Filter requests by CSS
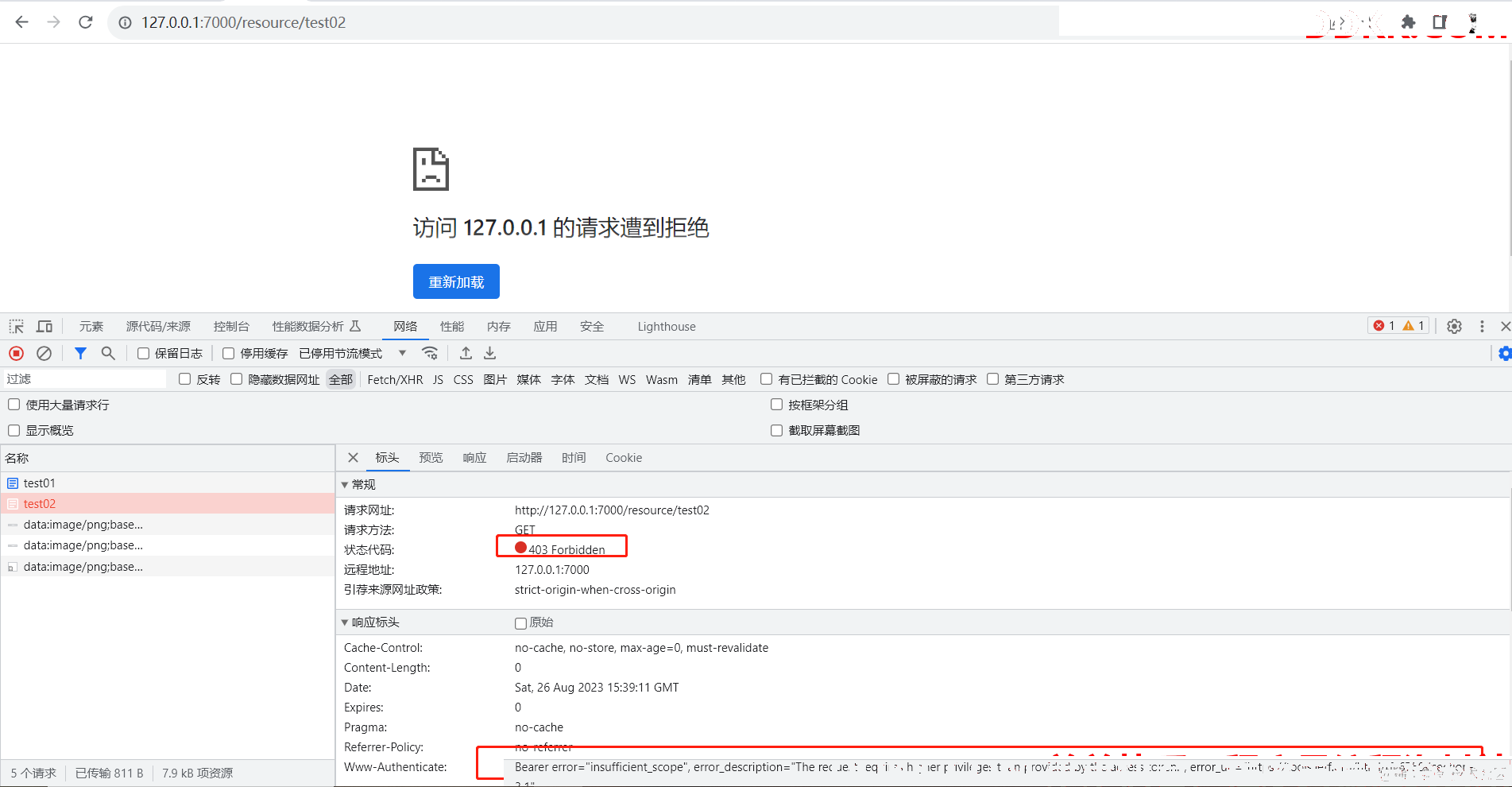 point(463,380)
